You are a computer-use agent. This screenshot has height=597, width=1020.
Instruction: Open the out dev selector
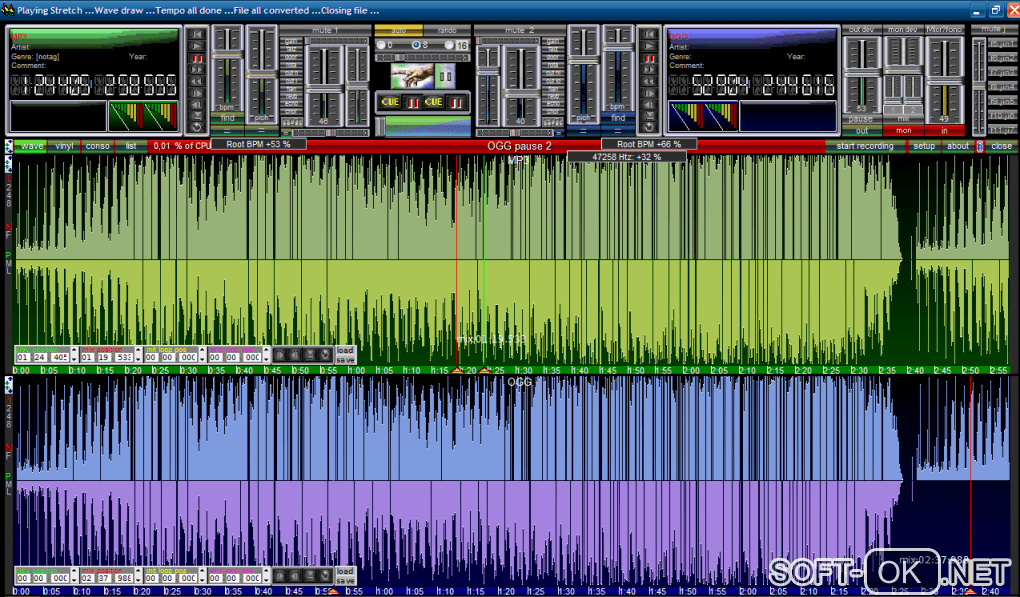[x=861, y=29]
